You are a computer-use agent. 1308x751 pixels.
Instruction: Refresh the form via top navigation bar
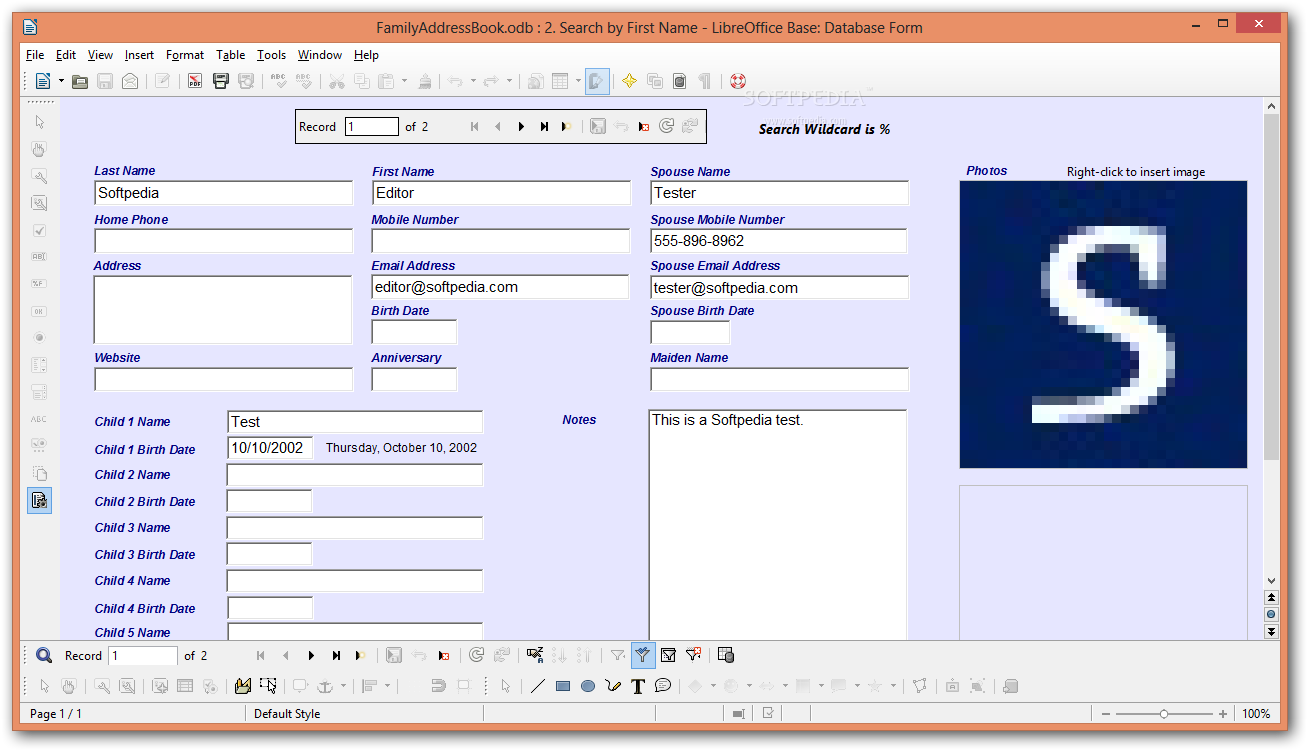[x=666, y=126]
